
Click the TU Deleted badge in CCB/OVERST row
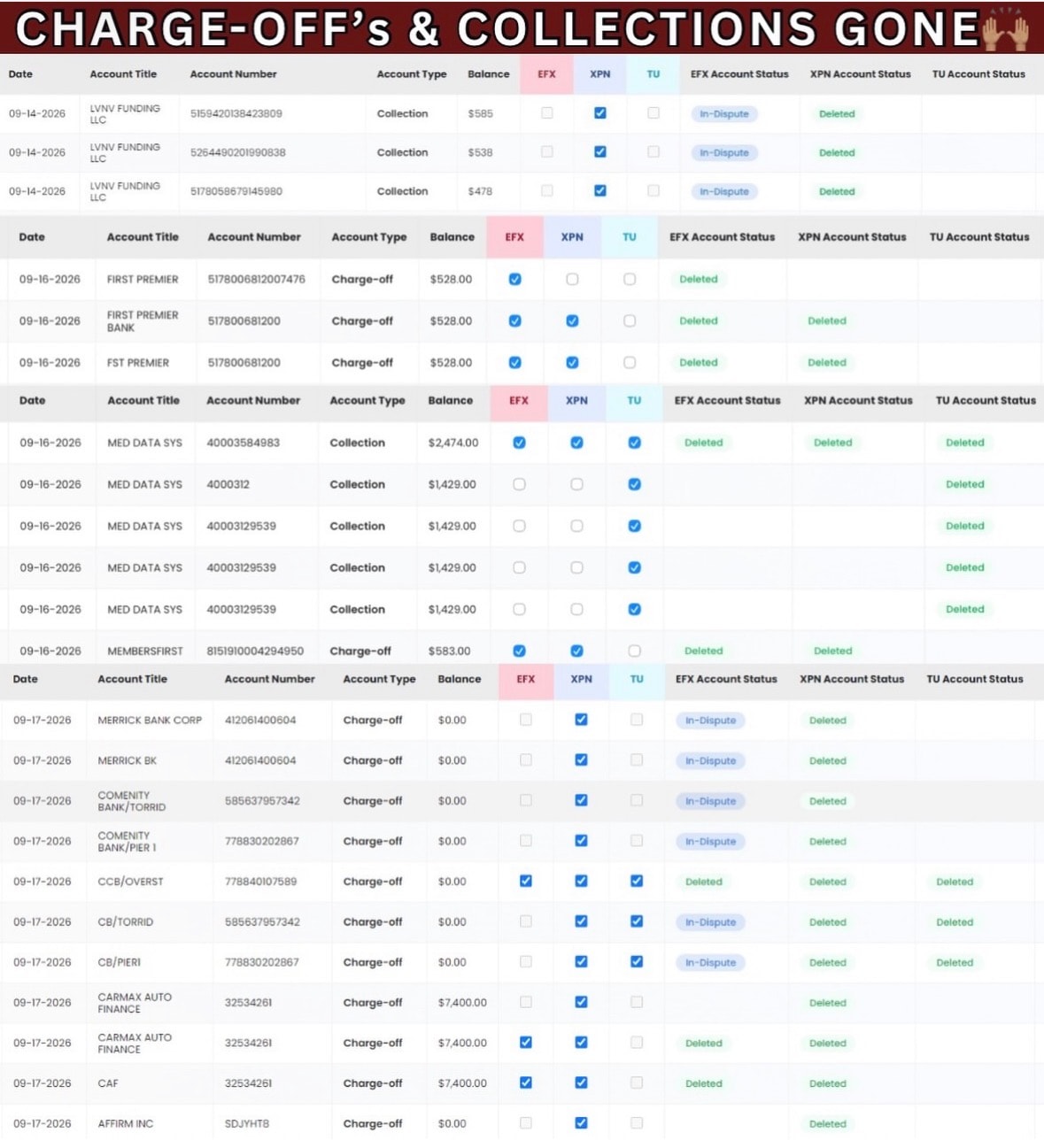[955, 882]
